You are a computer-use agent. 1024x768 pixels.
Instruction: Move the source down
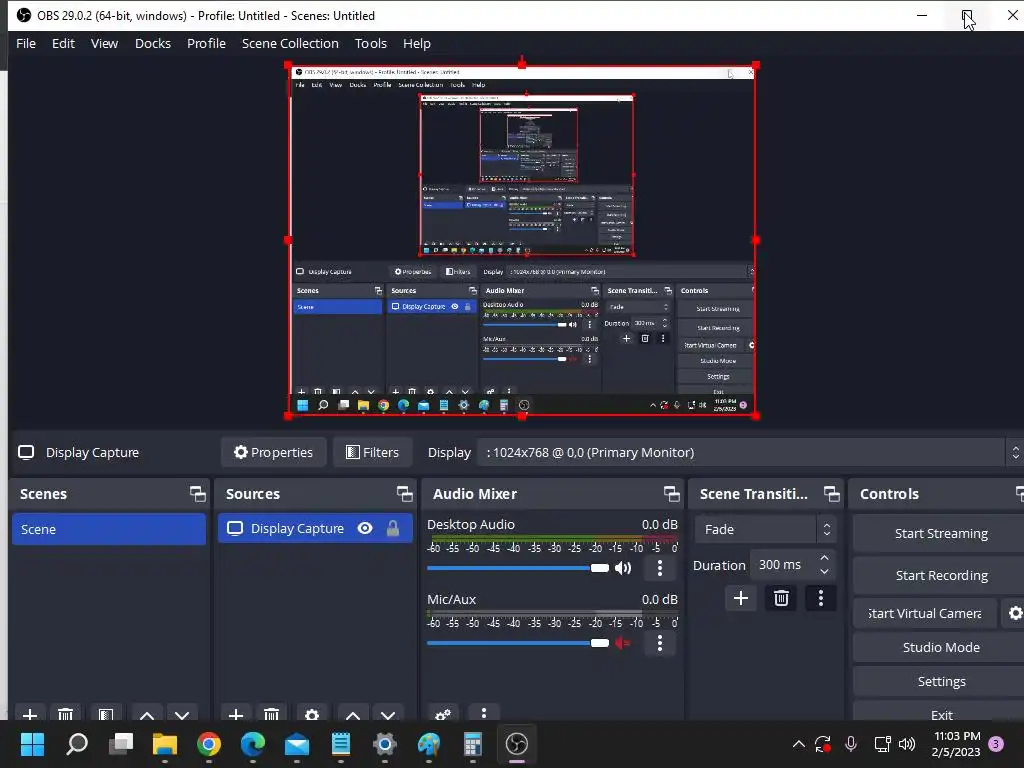[x=388, y=714]
